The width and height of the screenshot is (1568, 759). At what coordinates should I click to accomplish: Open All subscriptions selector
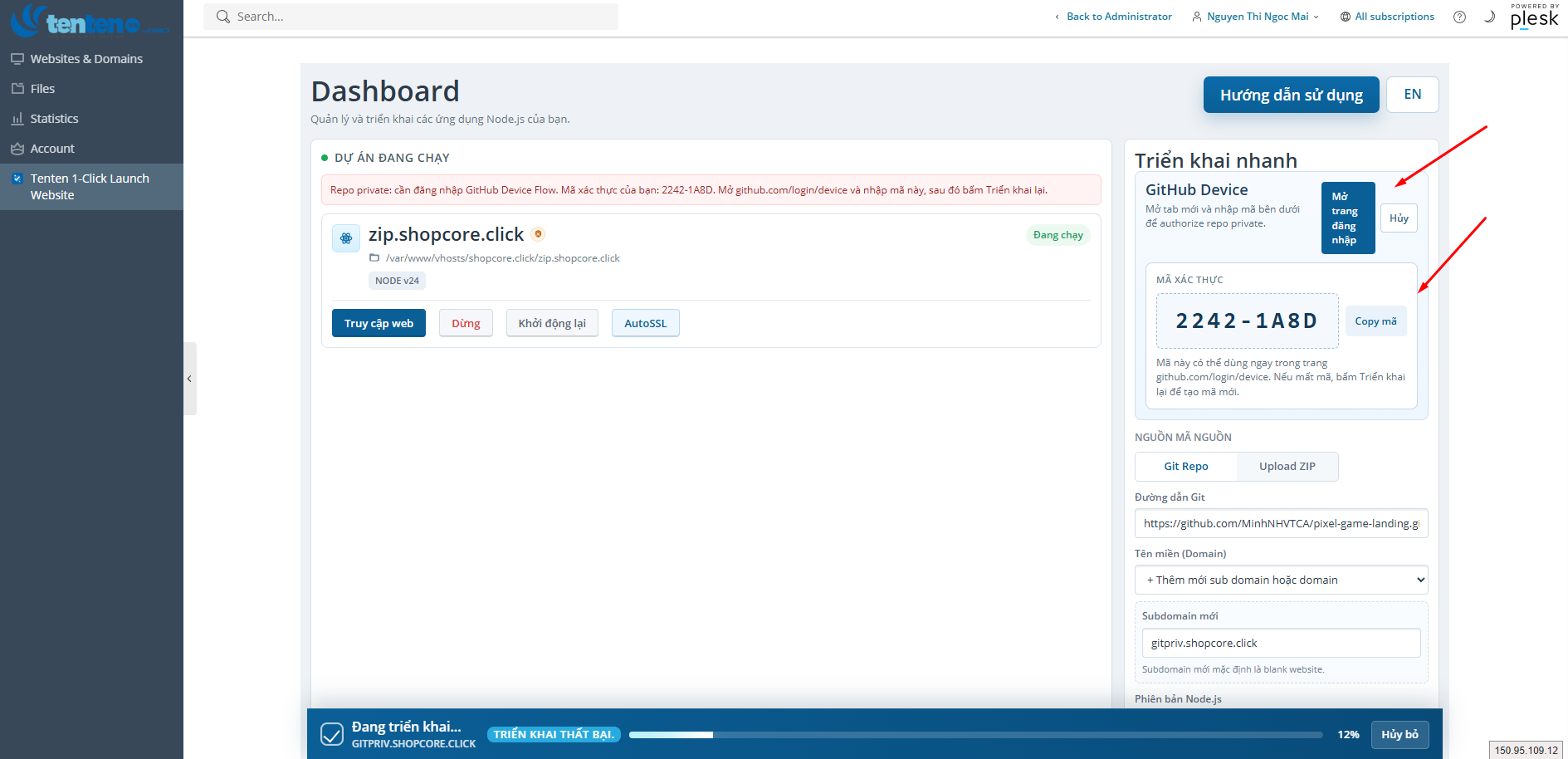click(1387, 17)
